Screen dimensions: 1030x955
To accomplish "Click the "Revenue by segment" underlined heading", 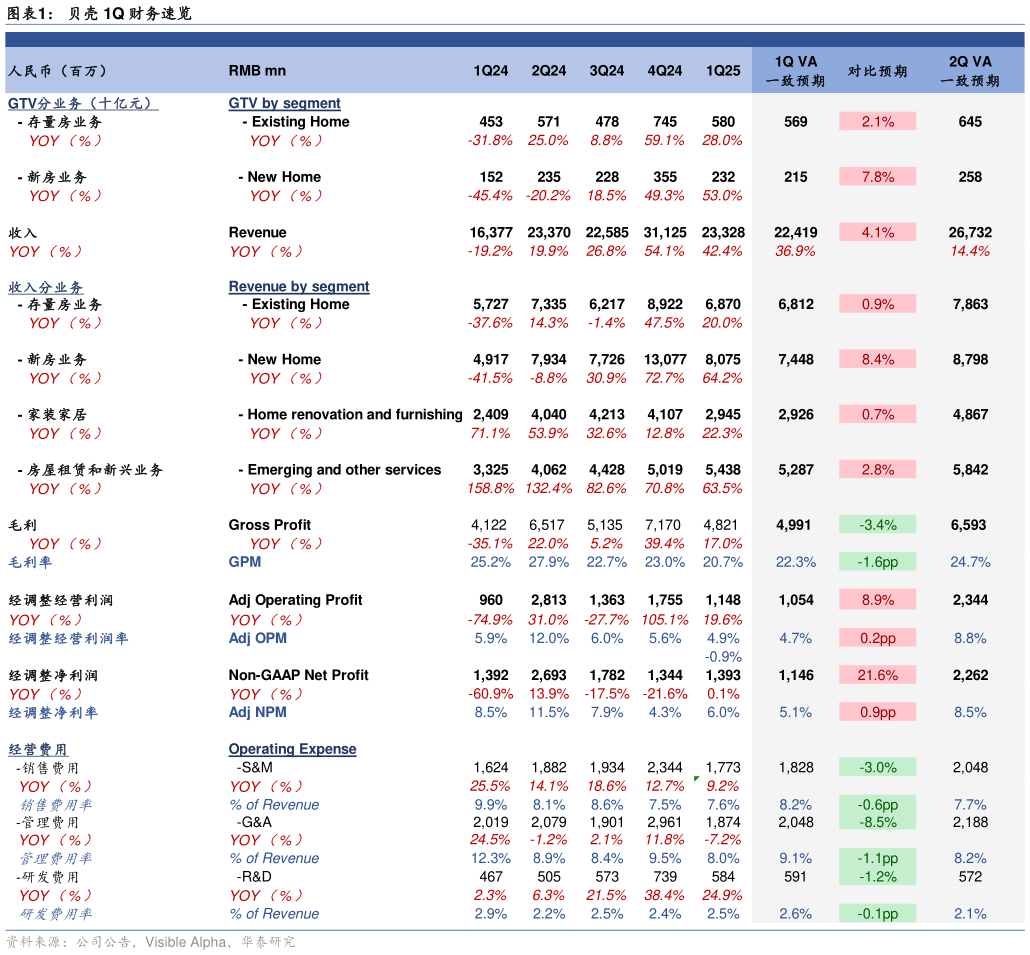I will coord(298,286).
